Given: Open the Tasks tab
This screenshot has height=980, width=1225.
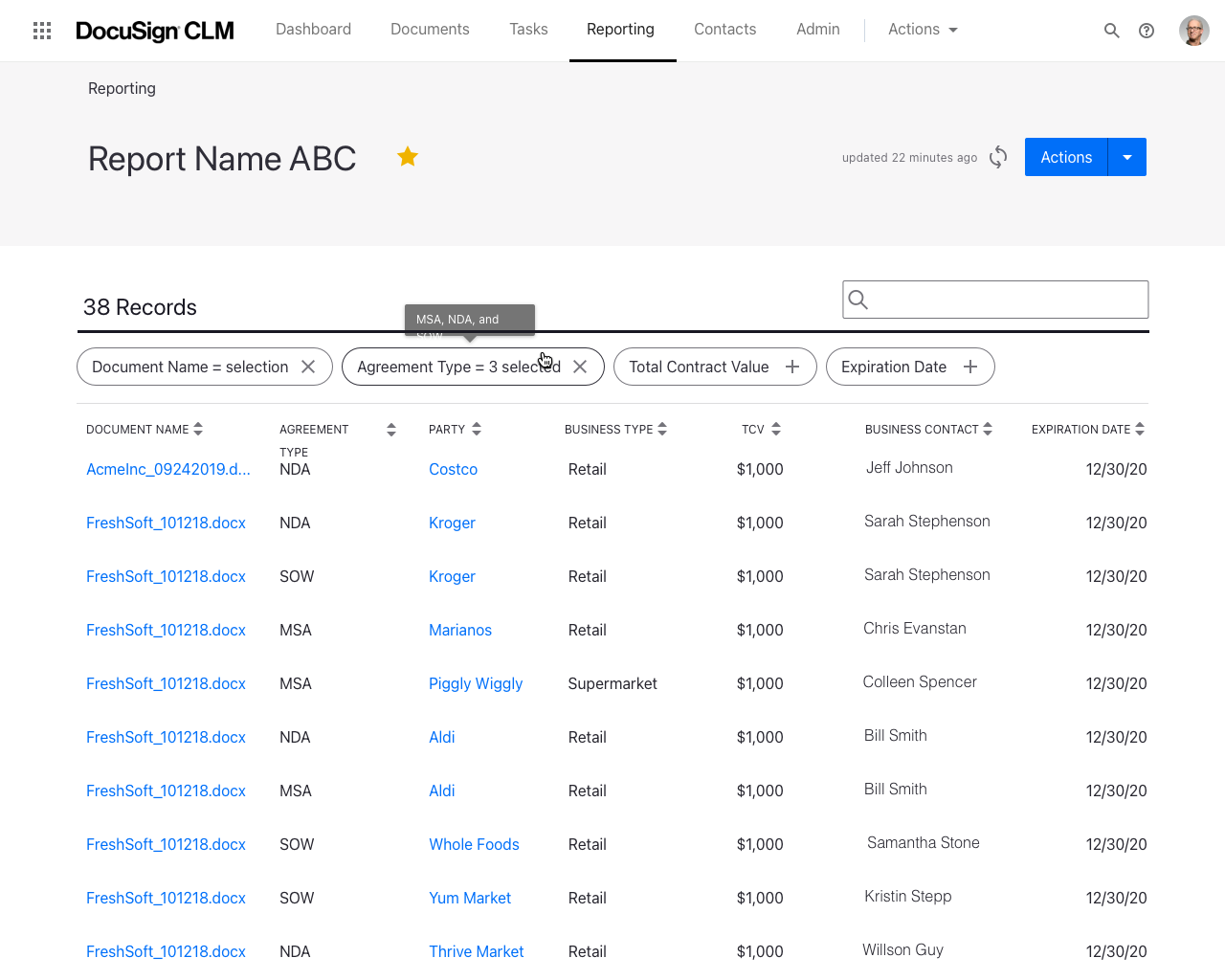Looking at the screenshot, I should [528, 30].
